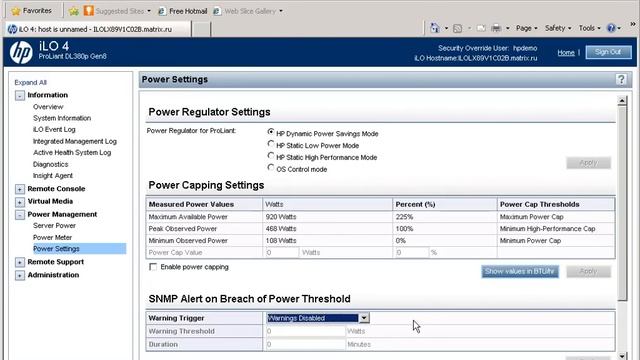This screenshot has width=640, height=360.
Task: Click Apply button for Power Regulator
Action: click(x=588, y=163)
